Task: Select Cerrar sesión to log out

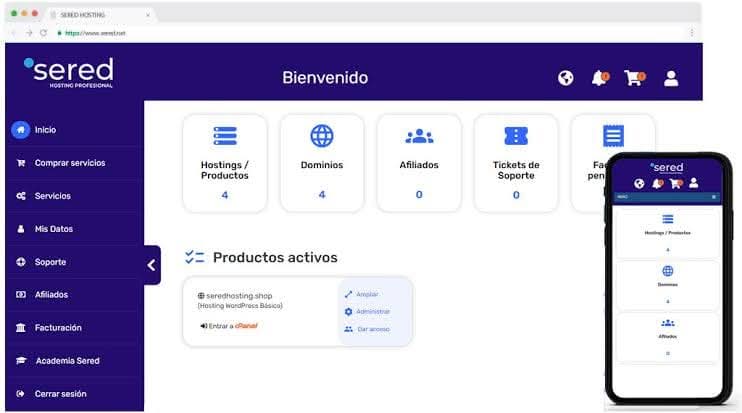Action: click(61, 394)
